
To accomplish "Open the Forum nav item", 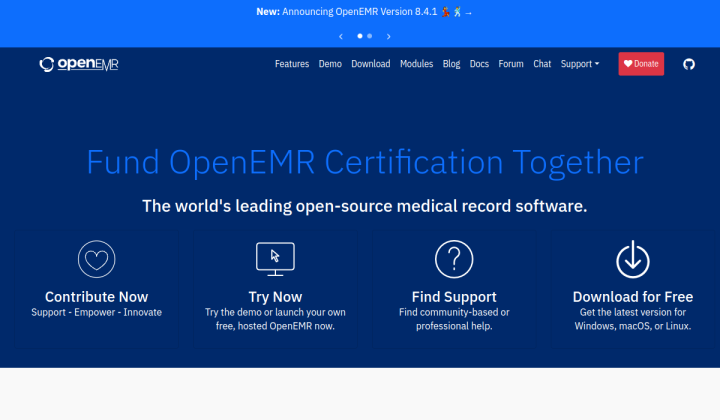I will (511, 64).
